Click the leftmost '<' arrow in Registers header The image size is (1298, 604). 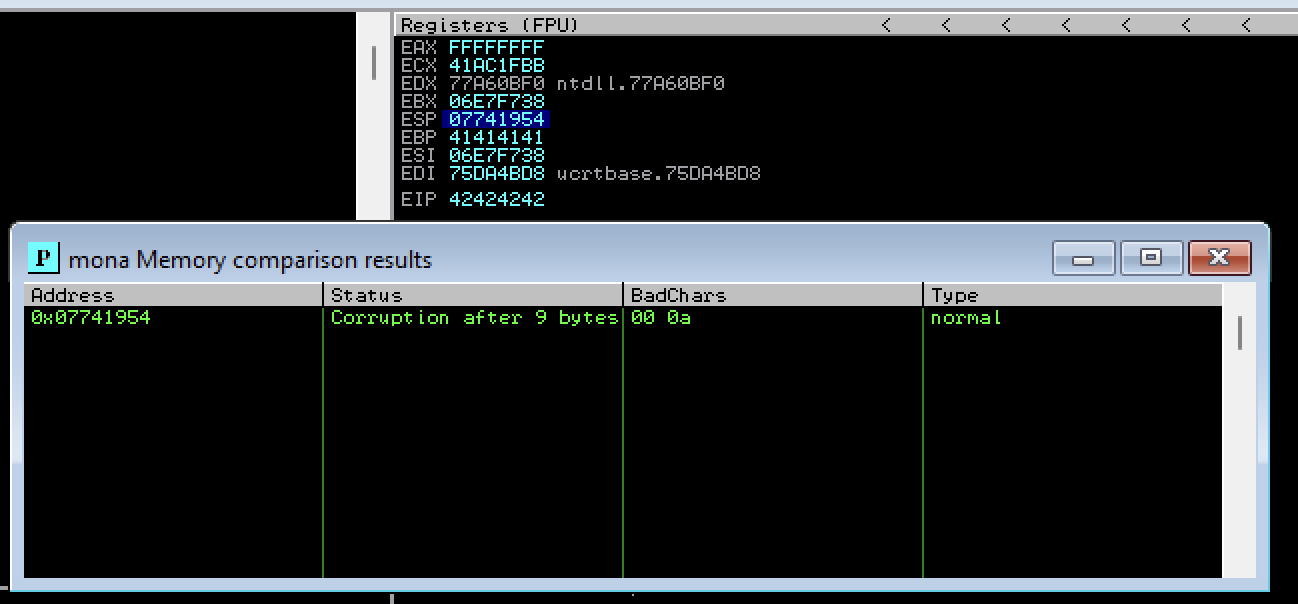tap(886, 25)
